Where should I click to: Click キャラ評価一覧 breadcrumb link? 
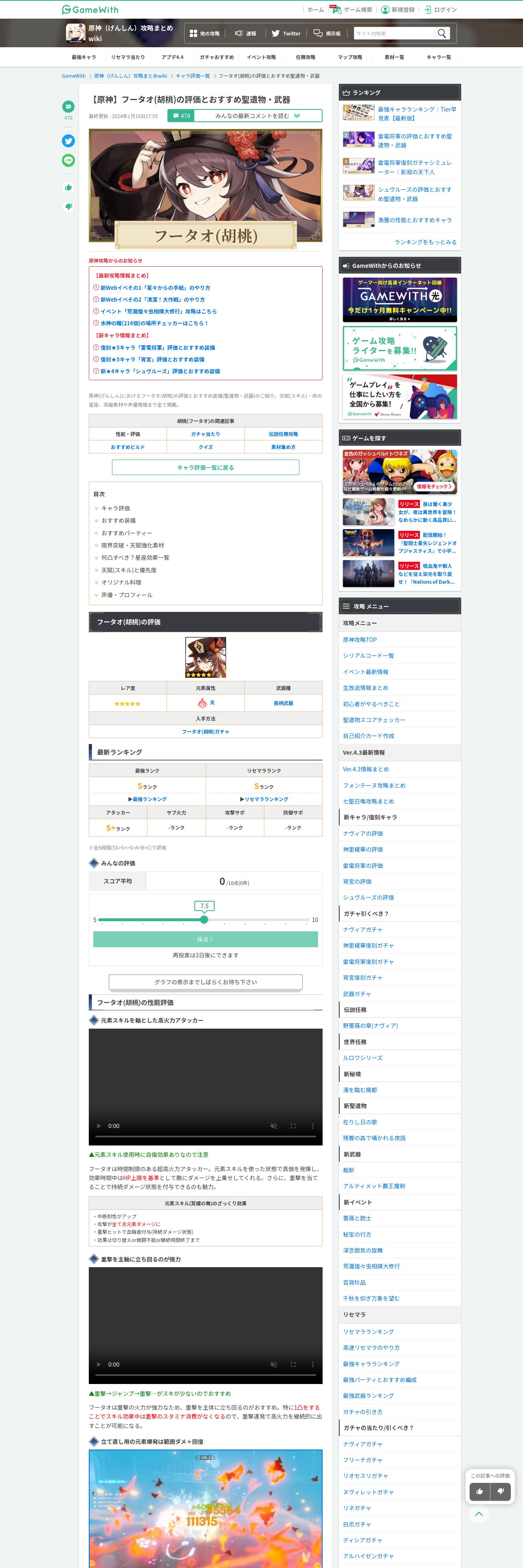point(192,76)
